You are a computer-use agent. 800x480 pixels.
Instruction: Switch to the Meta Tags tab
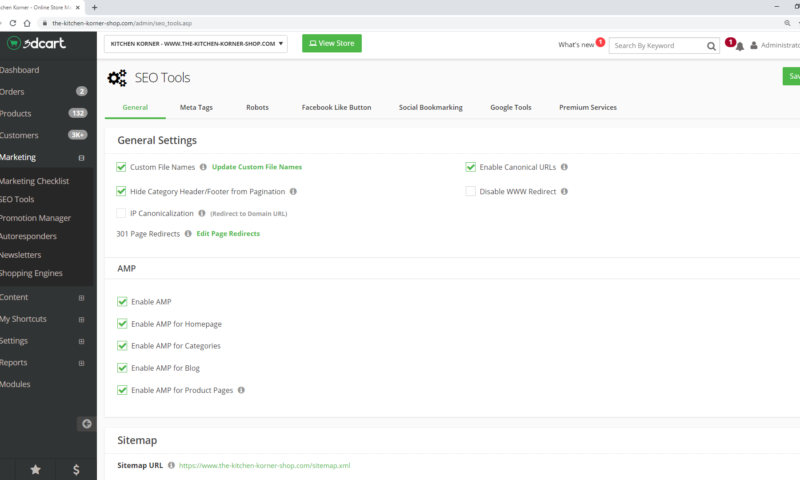[x=196, y=107]
